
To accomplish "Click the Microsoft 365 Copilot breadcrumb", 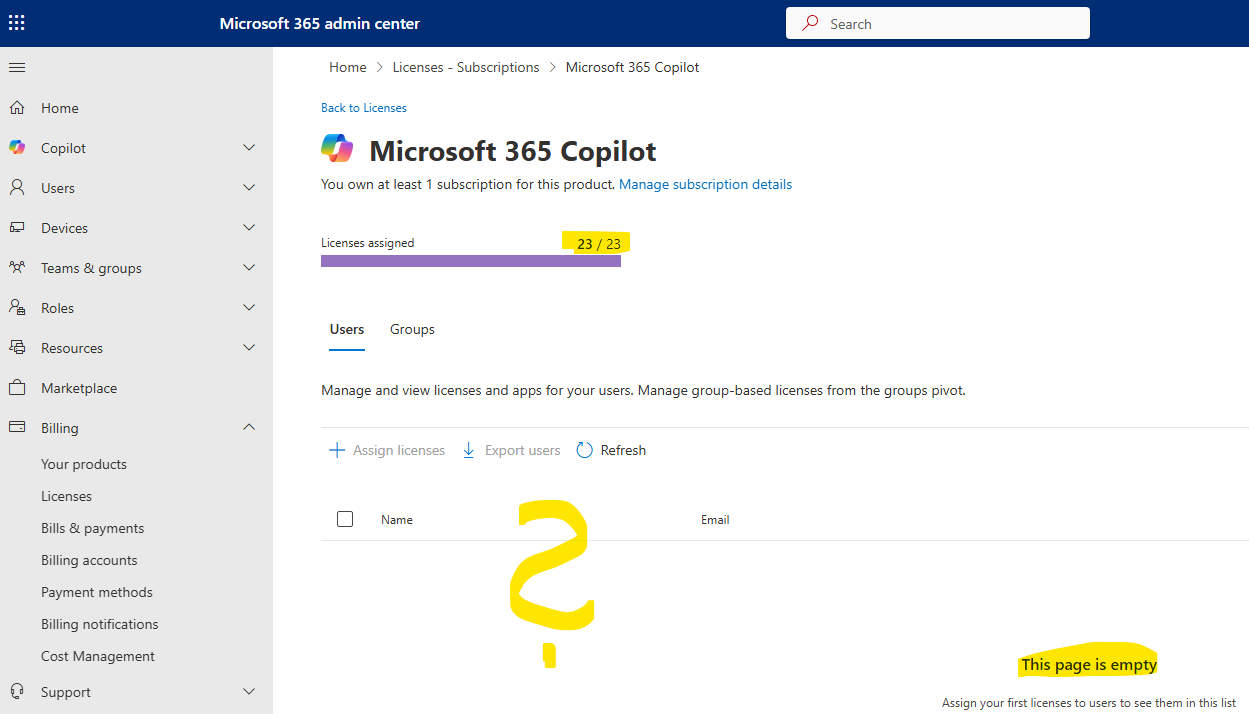I will (x=633, y=67).
